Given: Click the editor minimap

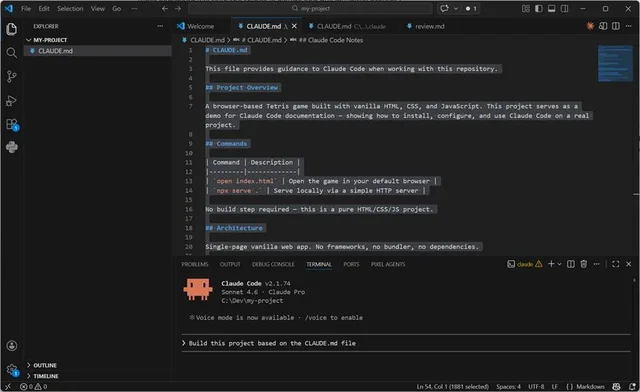Looking at the screenshot, I should [615, 63].
